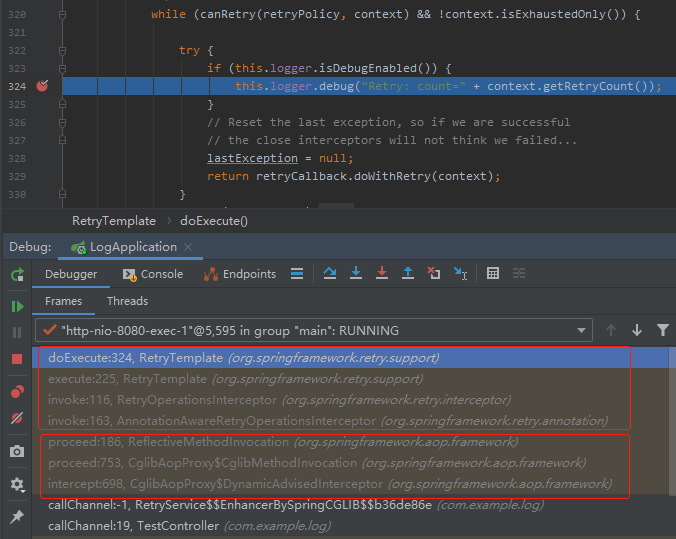
Task: Click Step Out
Action: pyautogui.click(x=407, y=273)
